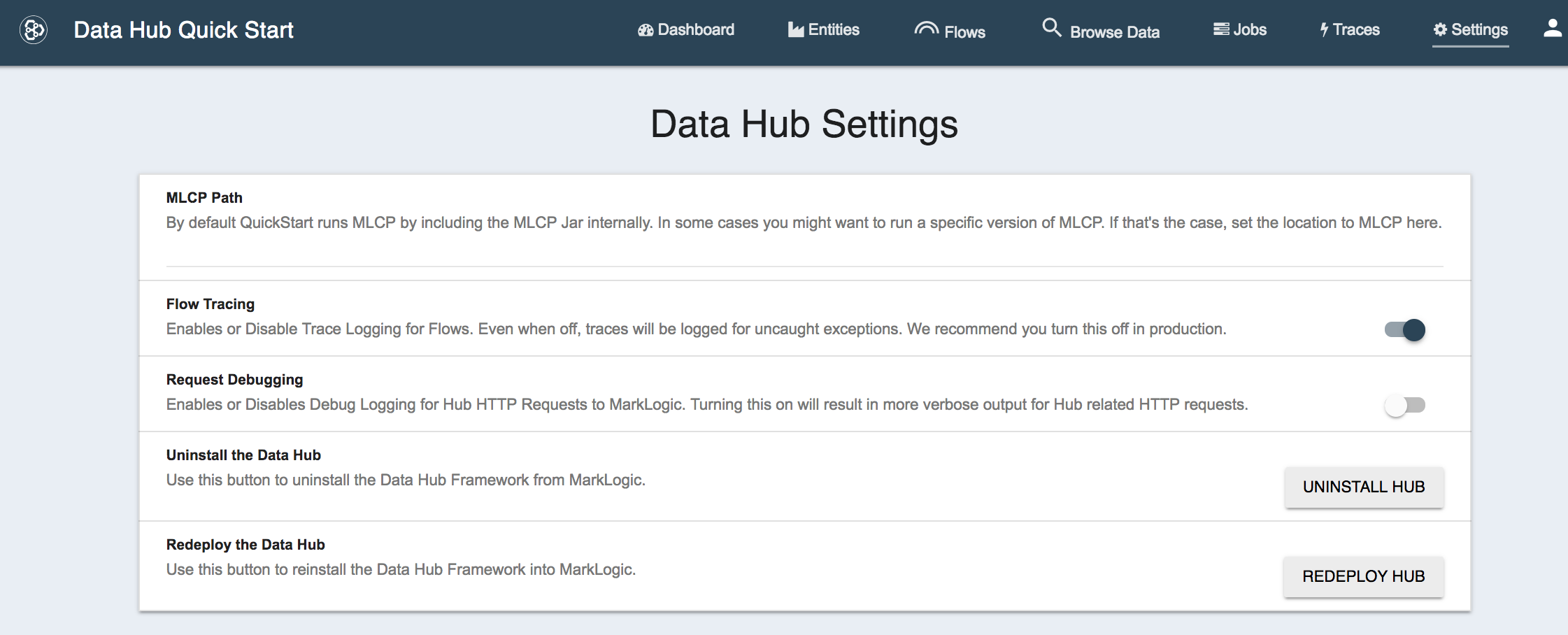Viewport: 1568px width, 635px height.
Task: Open the Jobs tab
Action: (1240, 29)
